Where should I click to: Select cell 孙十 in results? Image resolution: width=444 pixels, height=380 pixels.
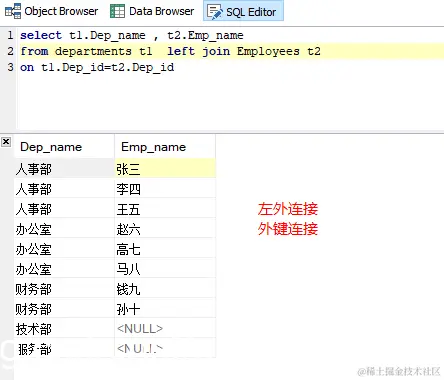point(165,308)
